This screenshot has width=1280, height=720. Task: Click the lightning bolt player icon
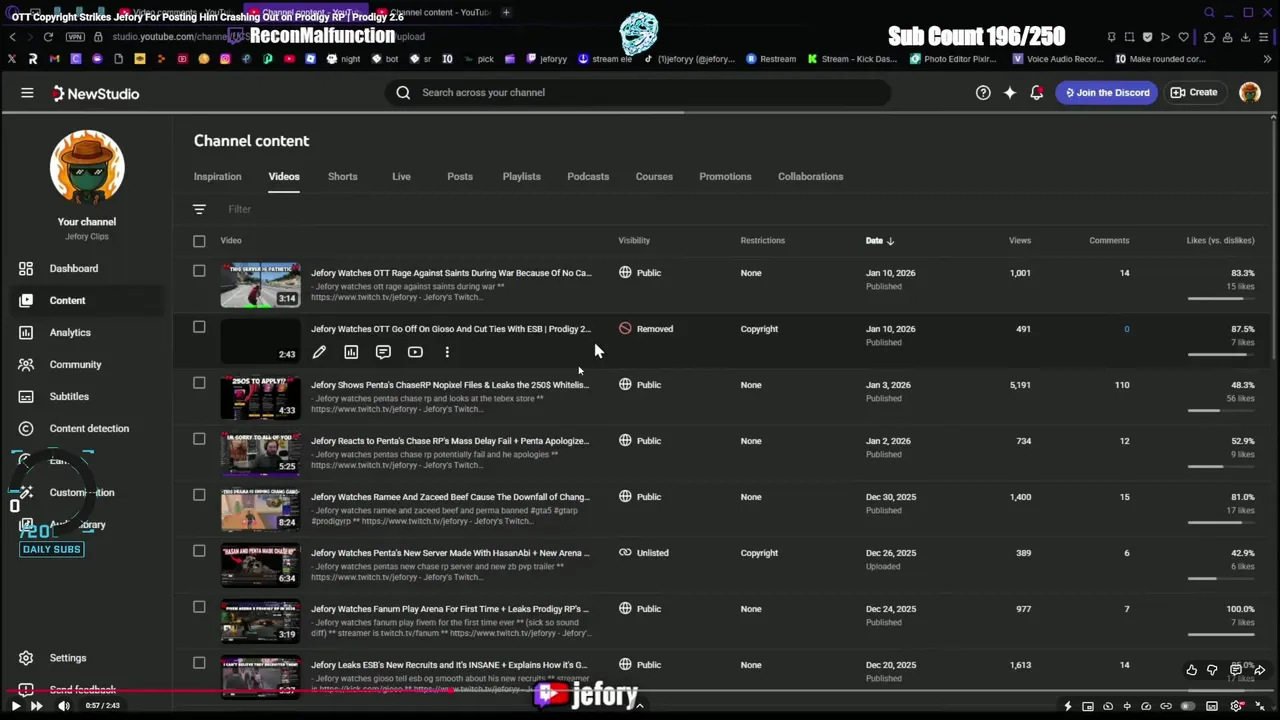1068,706
